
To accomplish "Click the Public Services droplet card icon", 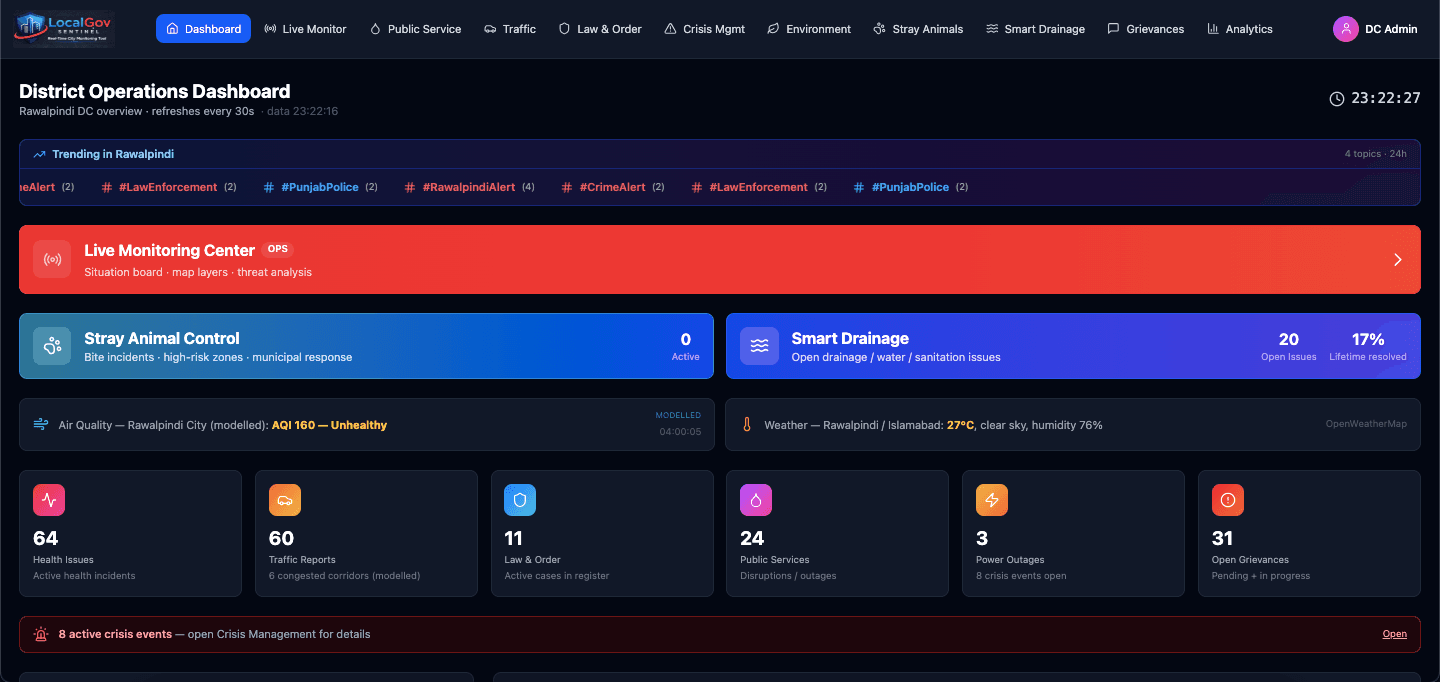I will [756, 500].
